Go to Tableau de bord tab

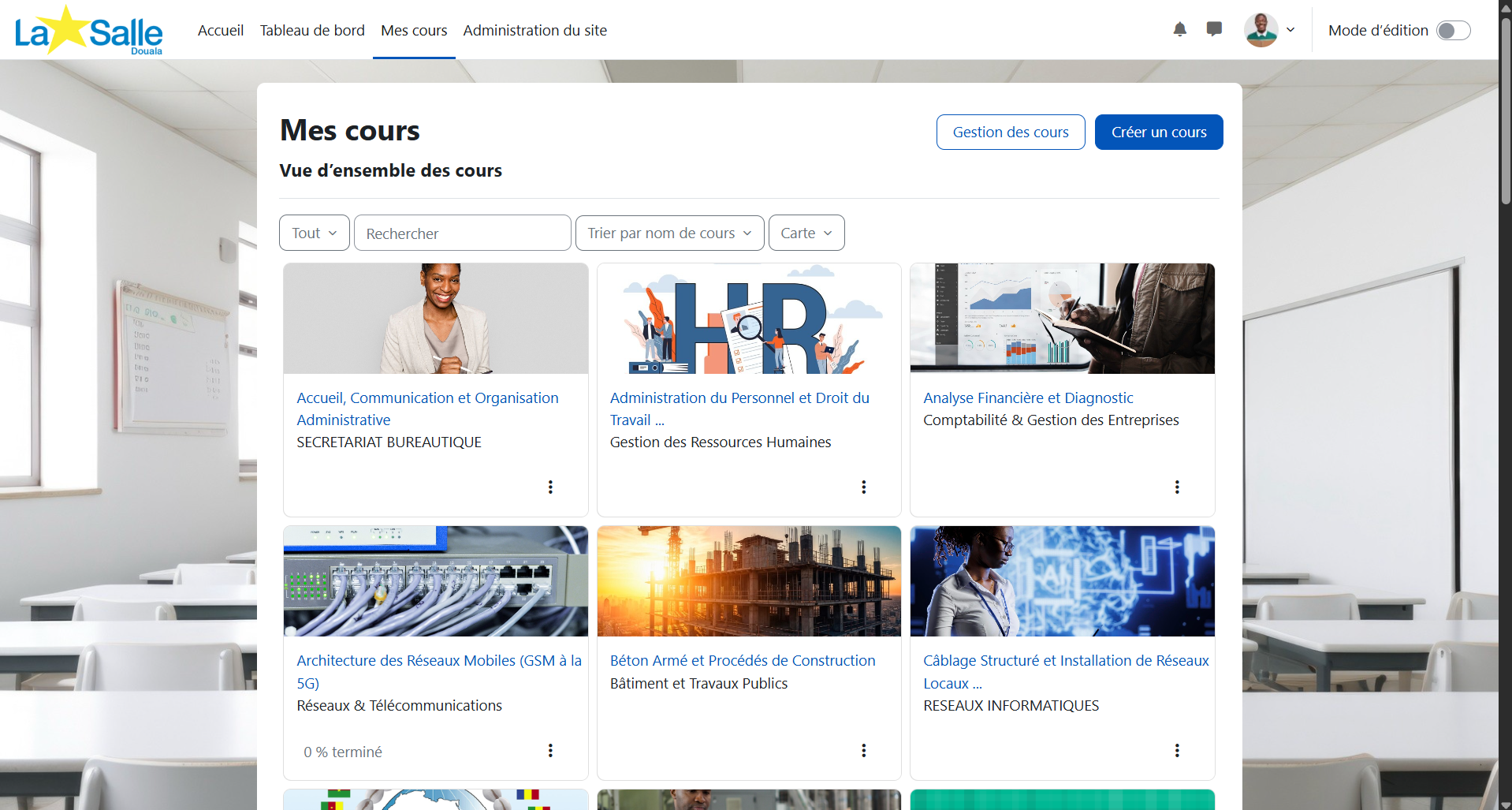coord(312,30)
